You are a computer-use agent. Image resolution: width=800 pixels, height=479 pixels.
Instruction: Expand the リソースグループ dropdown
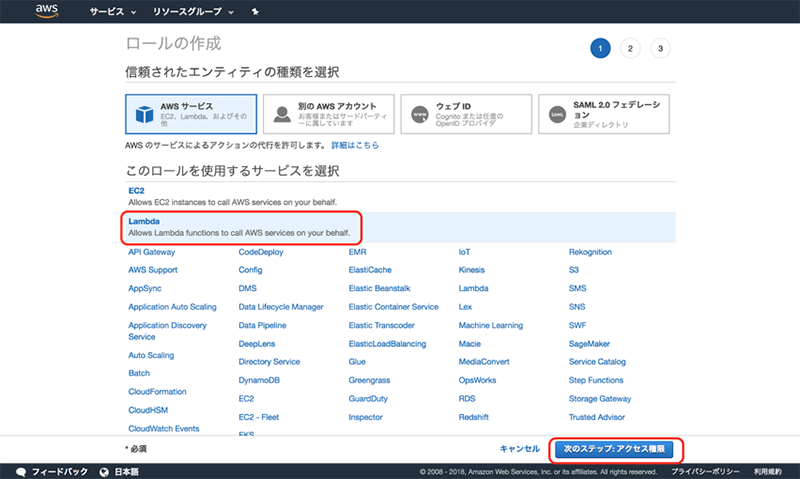coord(193,12)
